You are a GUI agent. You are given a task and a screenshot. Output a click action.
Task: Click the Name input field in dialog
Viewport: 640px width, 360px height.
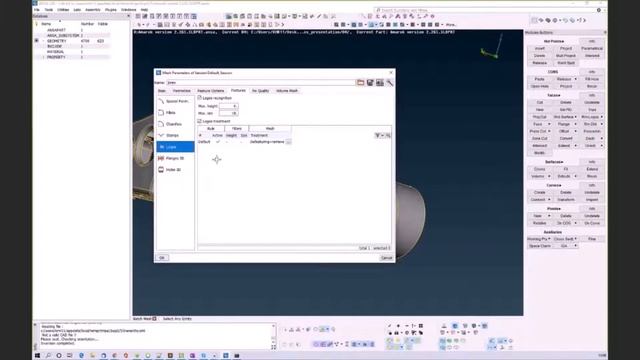point(261,82)
